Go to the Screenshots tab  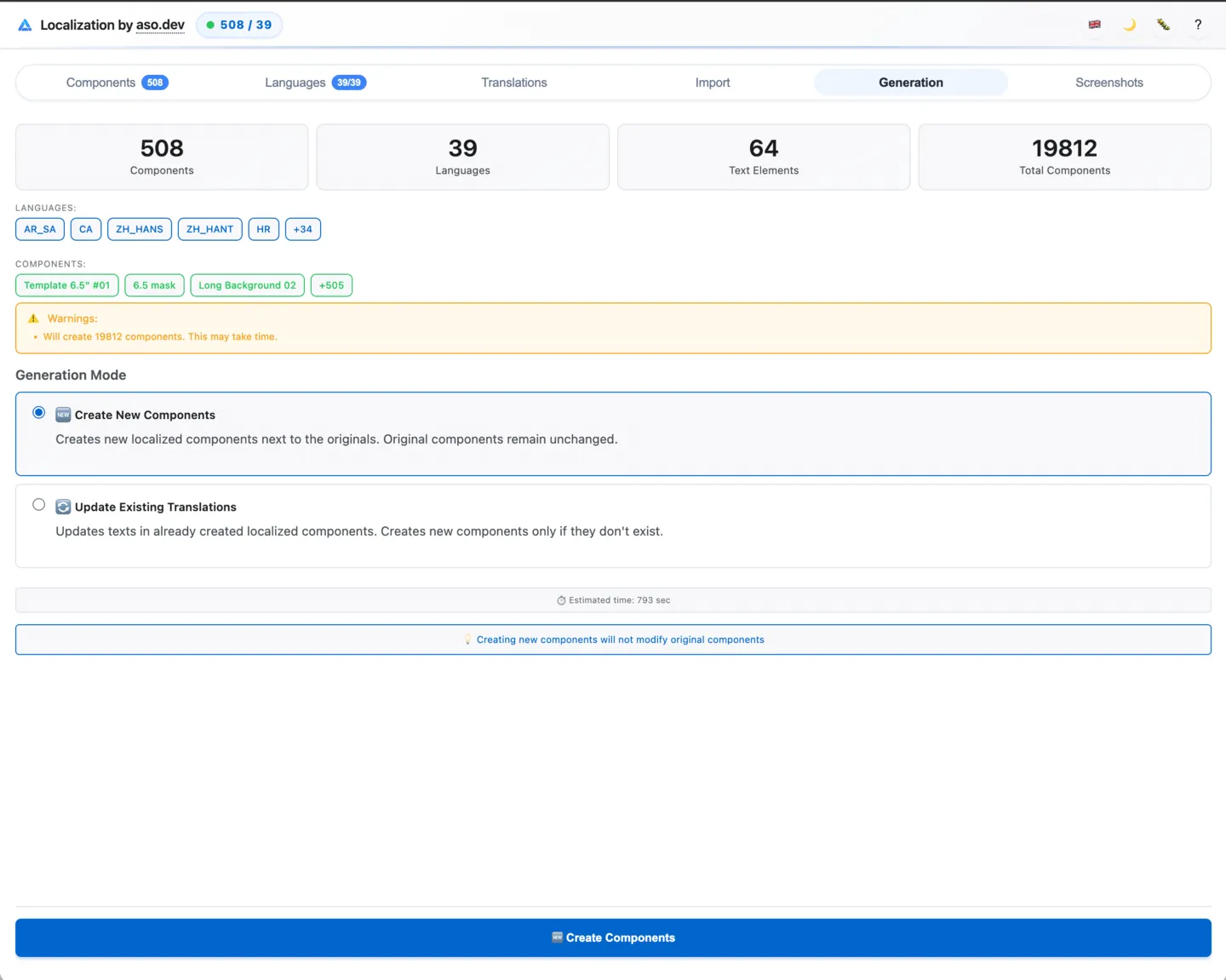1109,83
